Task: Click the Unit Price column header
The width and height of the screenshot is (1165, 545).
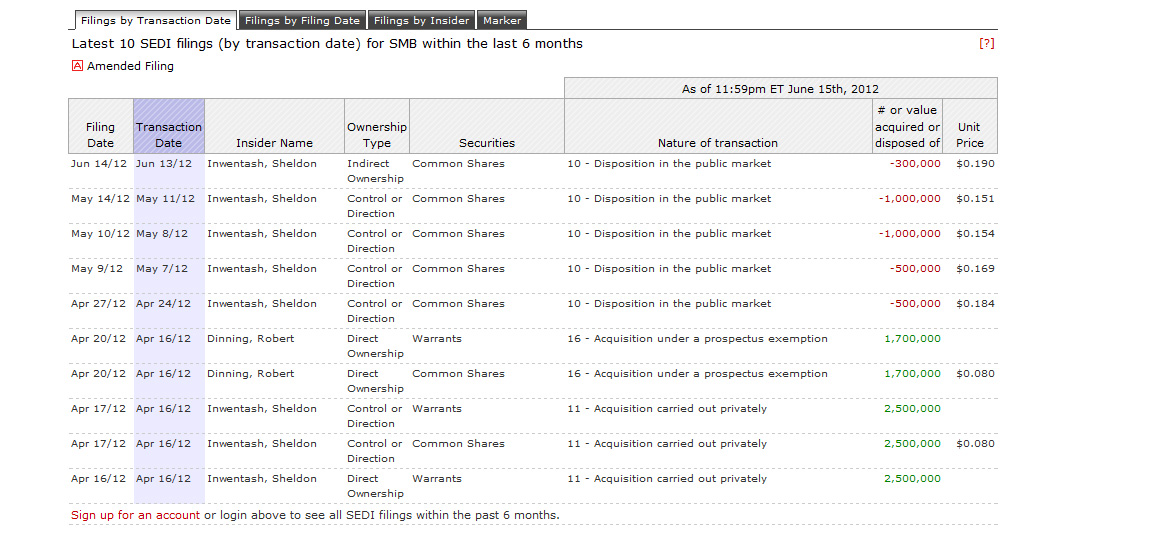Action: pos(969,135)
